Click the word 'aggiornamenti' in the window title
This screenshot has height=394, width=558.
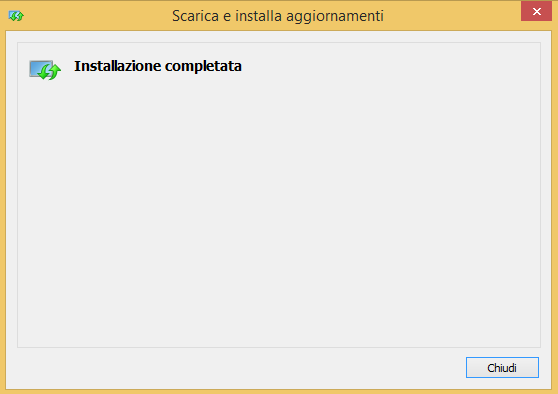(x=335, y=17)
